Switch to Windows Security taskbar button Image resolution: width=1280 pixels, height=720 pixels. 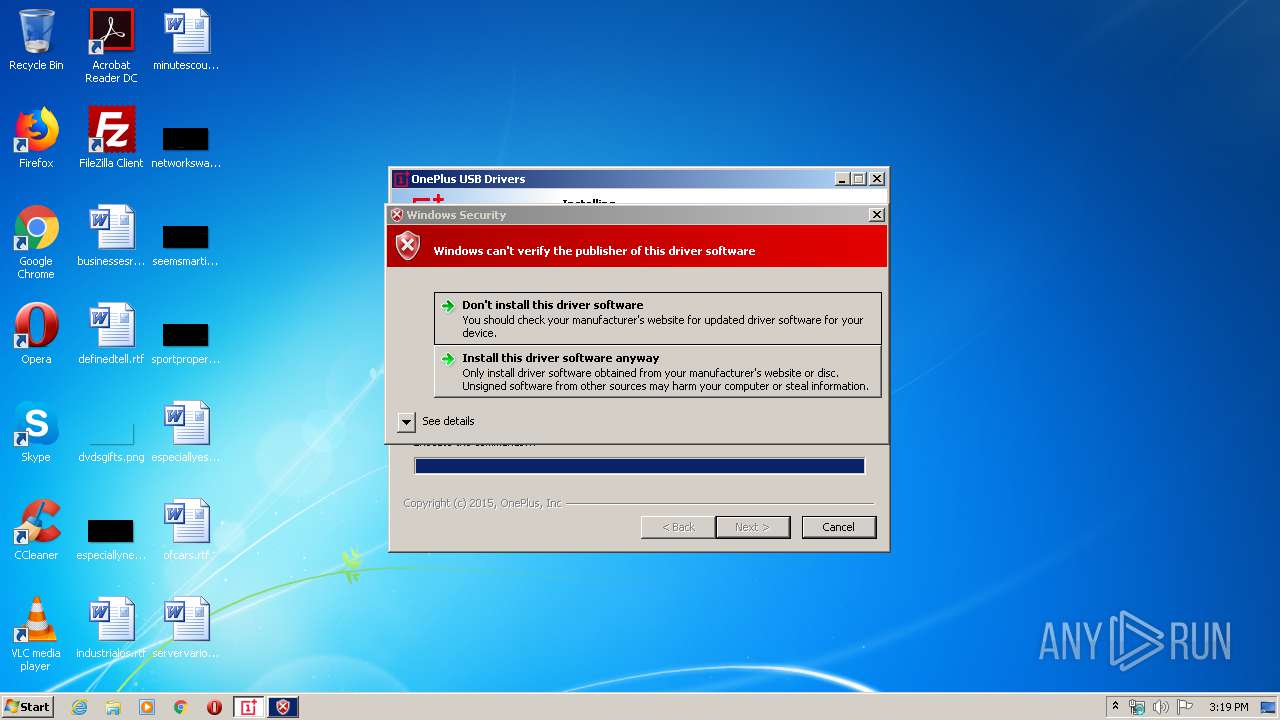(x=283, y=707)
